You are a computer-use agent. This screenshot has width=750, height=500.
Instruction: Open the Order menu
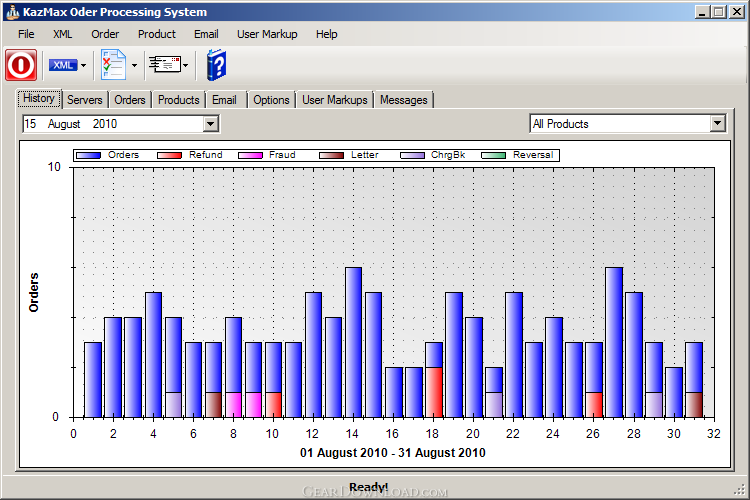click(x=105, y=34)
